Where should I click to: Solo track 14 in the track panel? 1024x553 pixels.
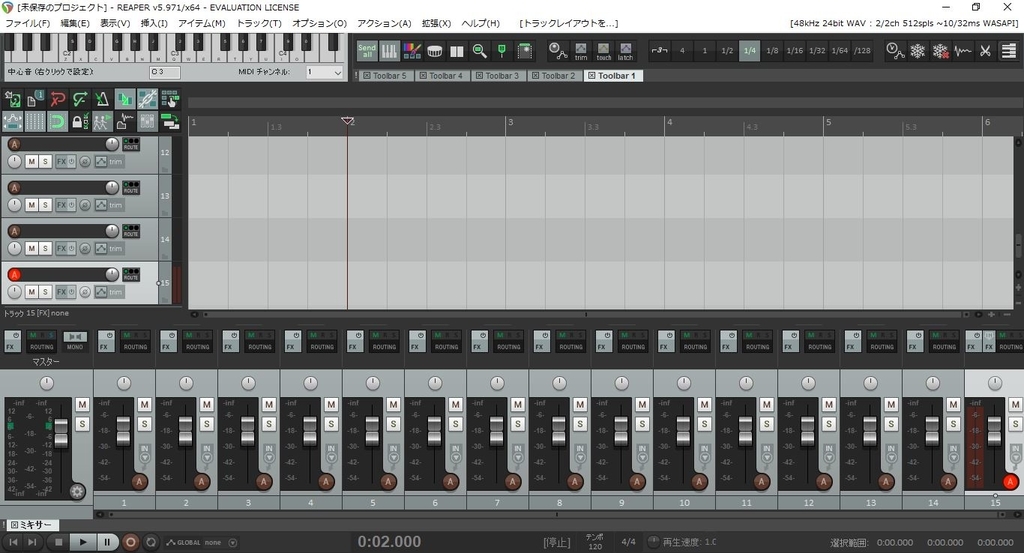tap(45, 248)
